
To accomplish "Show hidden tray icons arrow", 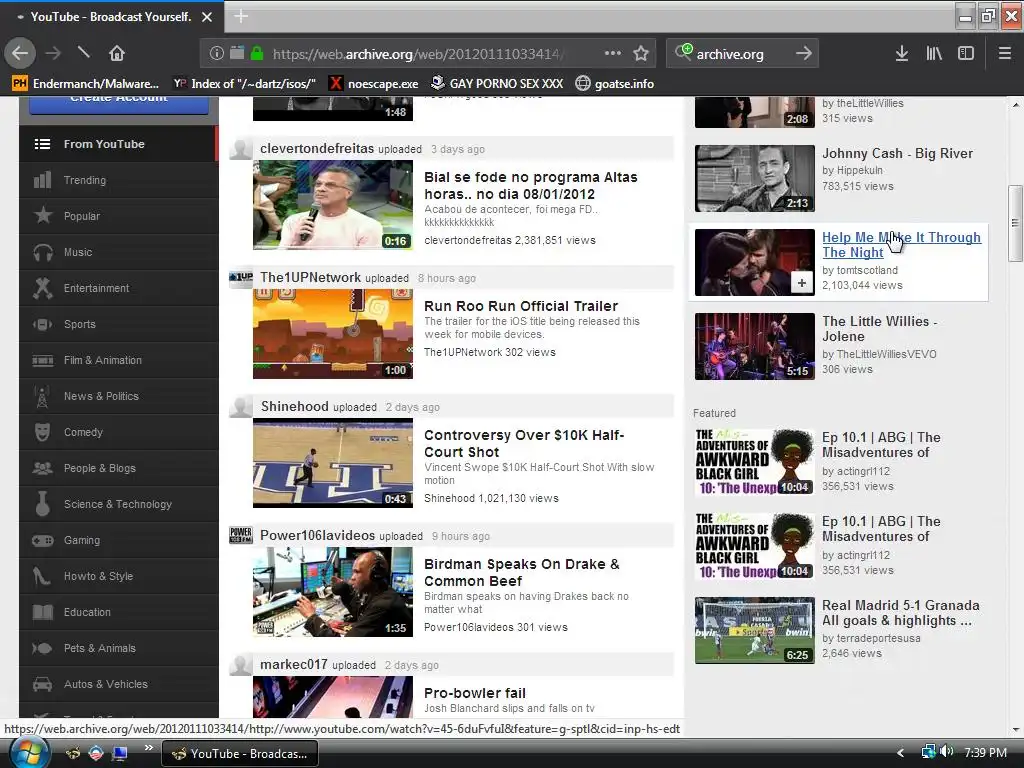I will click(x=901, y=753).
